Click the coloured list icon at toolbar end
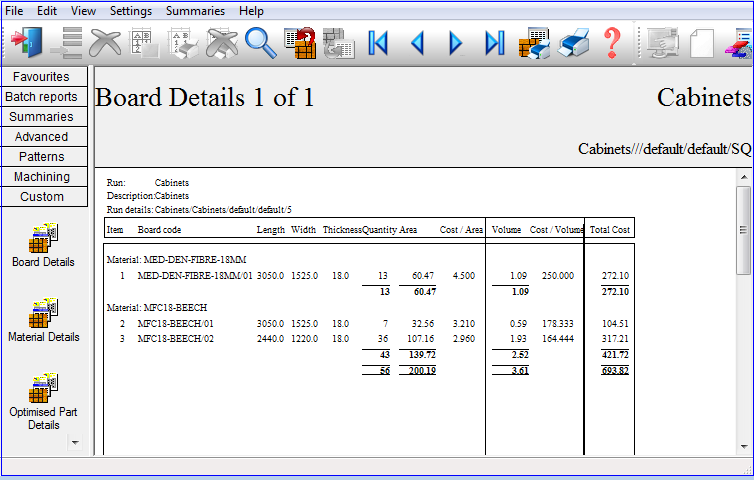754x480 pixels. (x=740, y=43)
